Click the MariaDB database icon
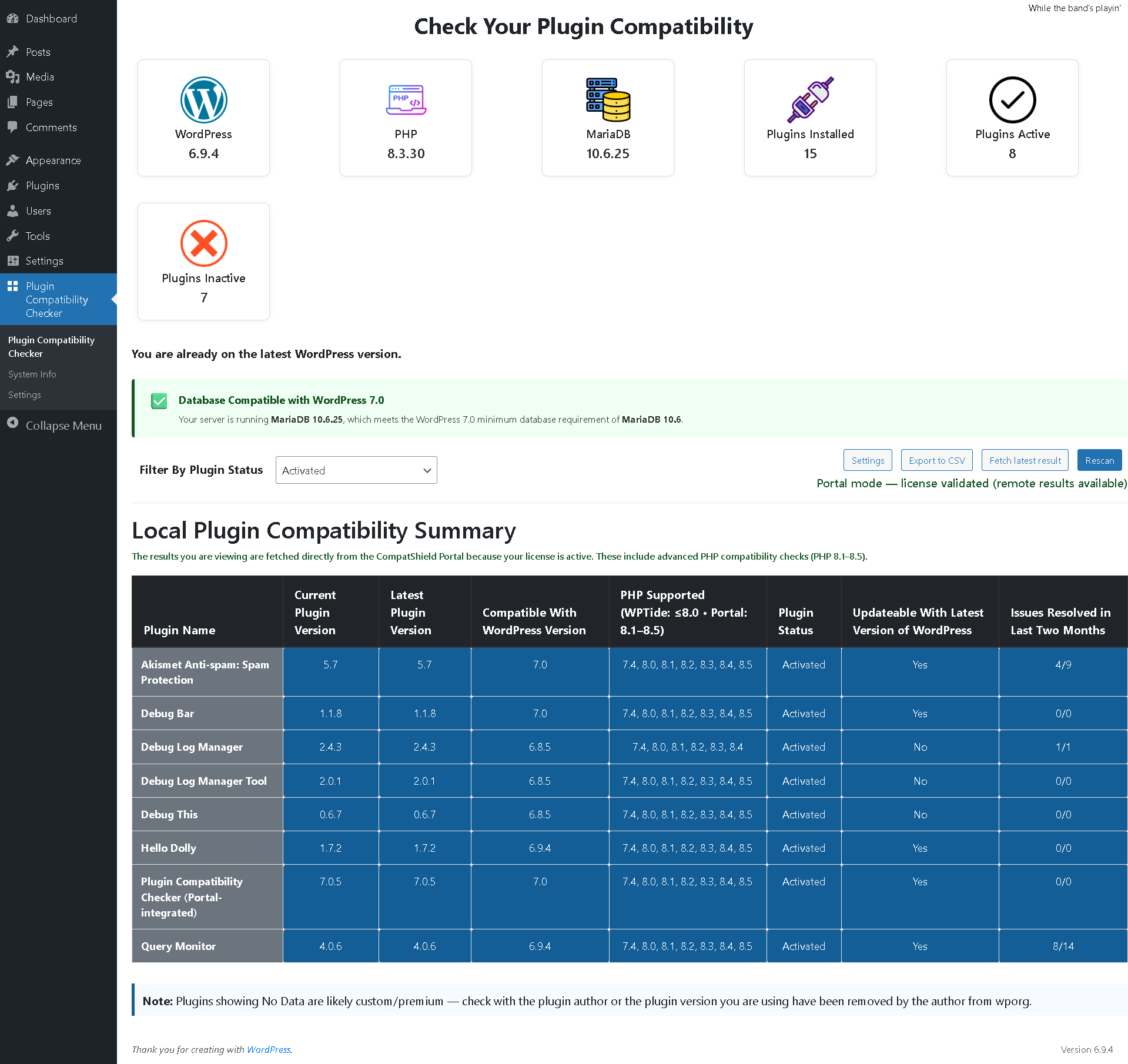 coord(608,100)
